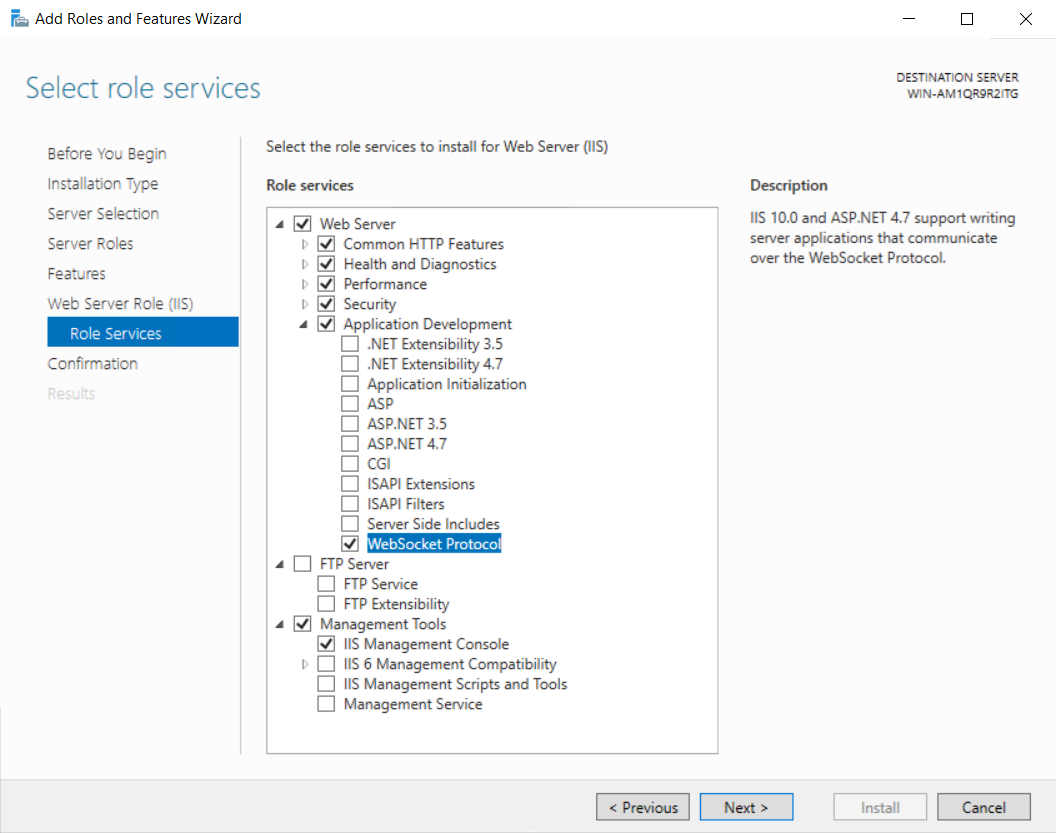Tick the FTP Server checkbox
Image resolution: width=1056 pixels, height=833 pixels.
click(x=302, y=564)
